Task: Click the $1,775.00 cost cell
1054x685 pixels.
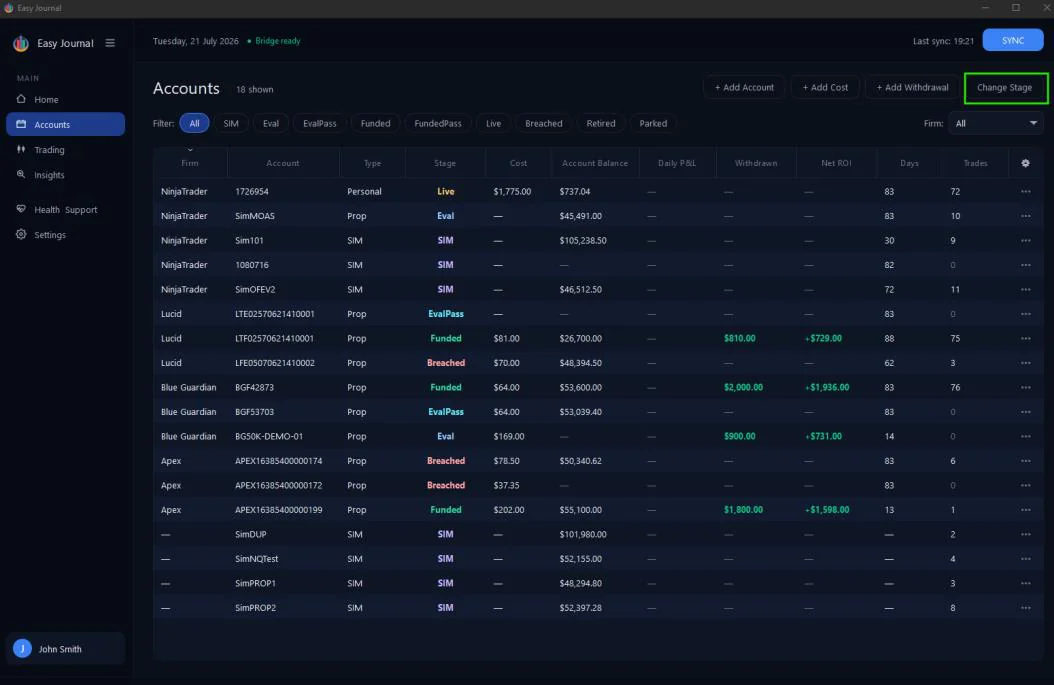Action: (x=512, y=192)
